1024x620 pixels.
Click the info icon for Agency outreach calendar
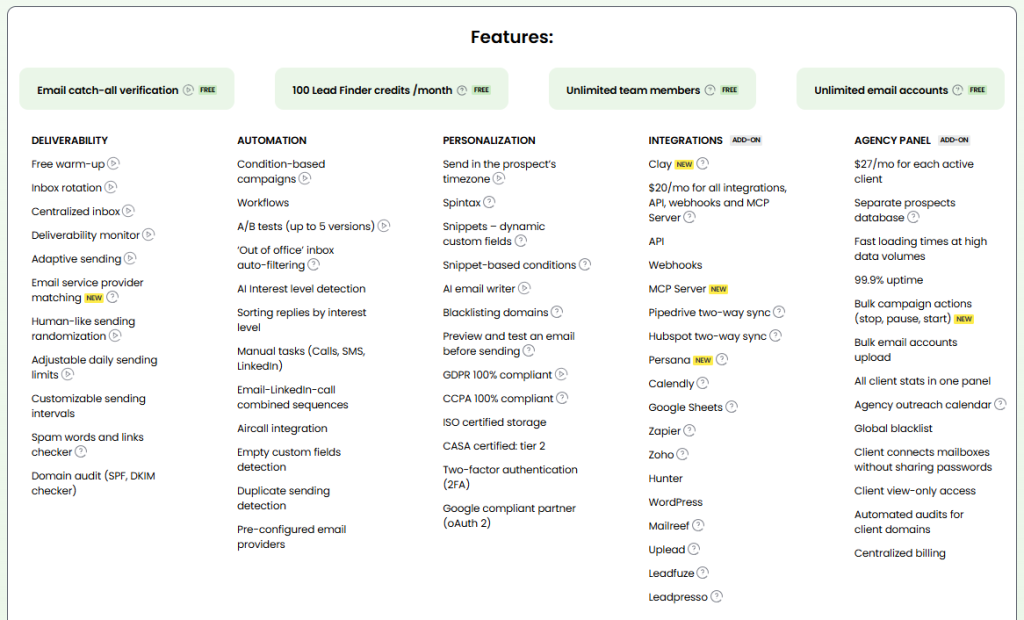point(1000,405)
